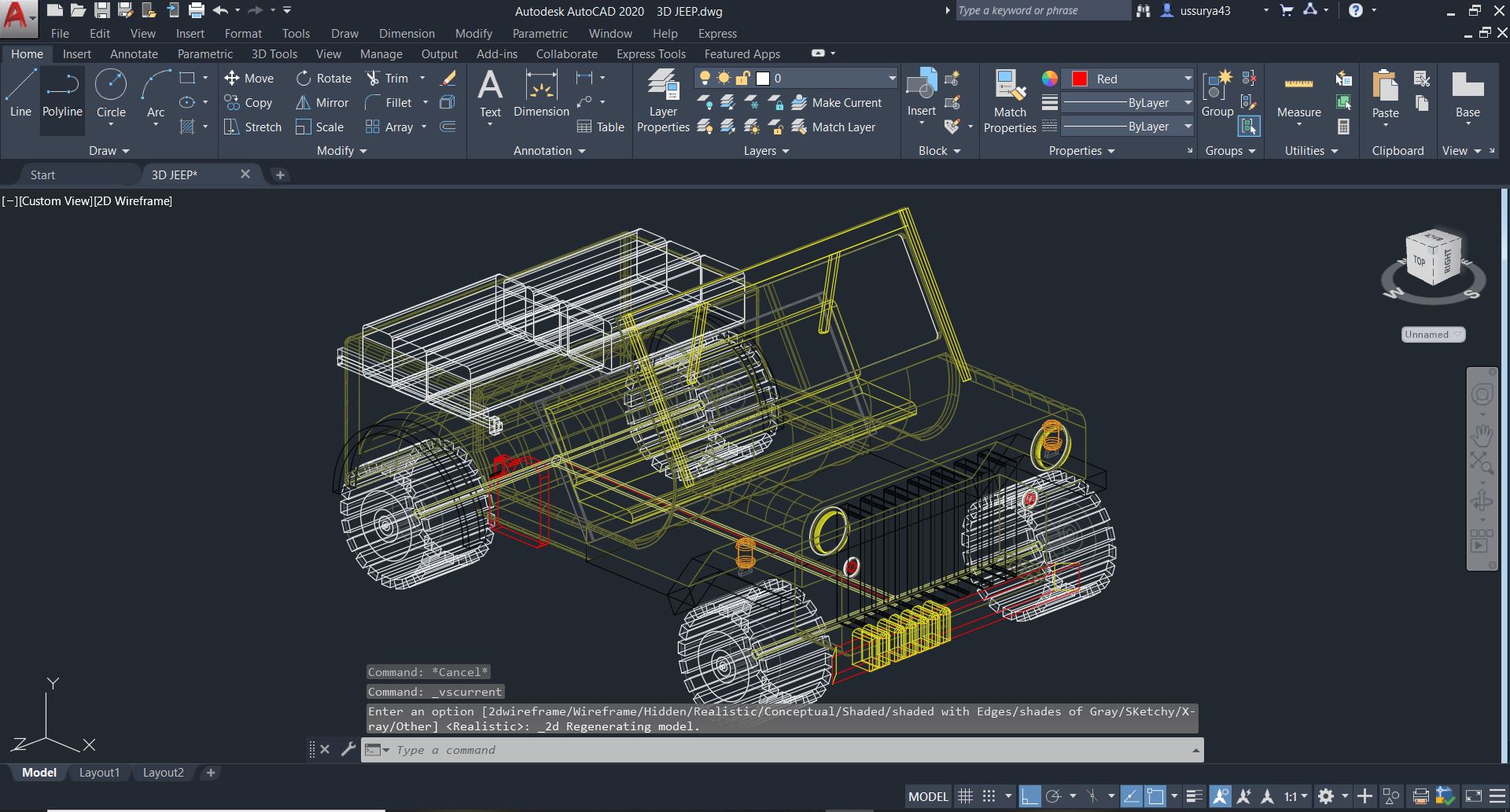Choose the Arc tool
The height and width of the screenshot is (812, 1510).
tap(156, 94)
